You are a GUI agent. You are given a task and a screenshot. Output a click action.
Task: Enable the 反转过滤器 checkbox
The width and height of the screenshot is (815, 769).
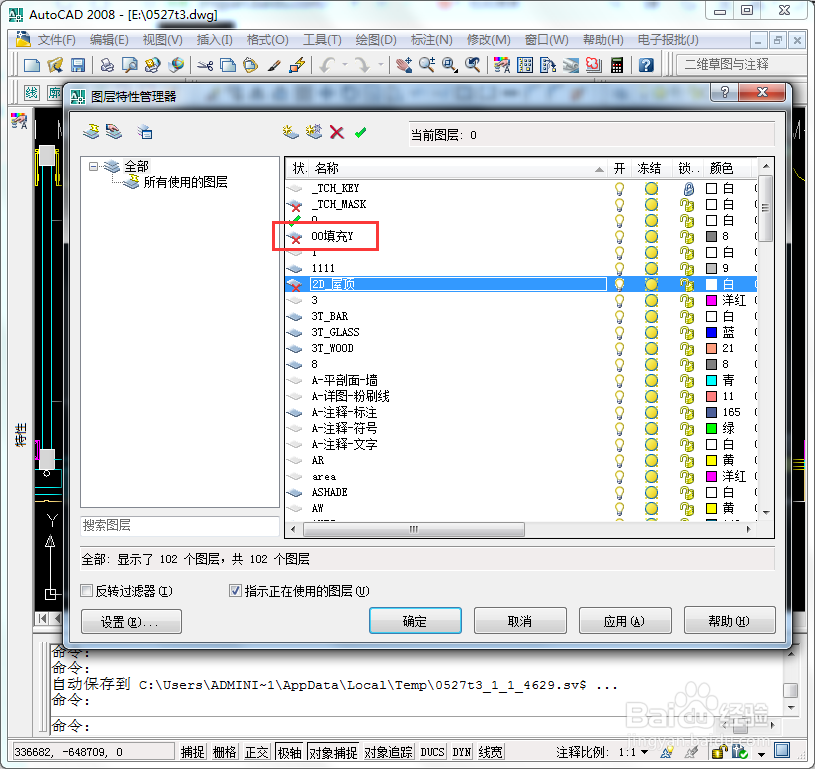click(x=86, y=590)
